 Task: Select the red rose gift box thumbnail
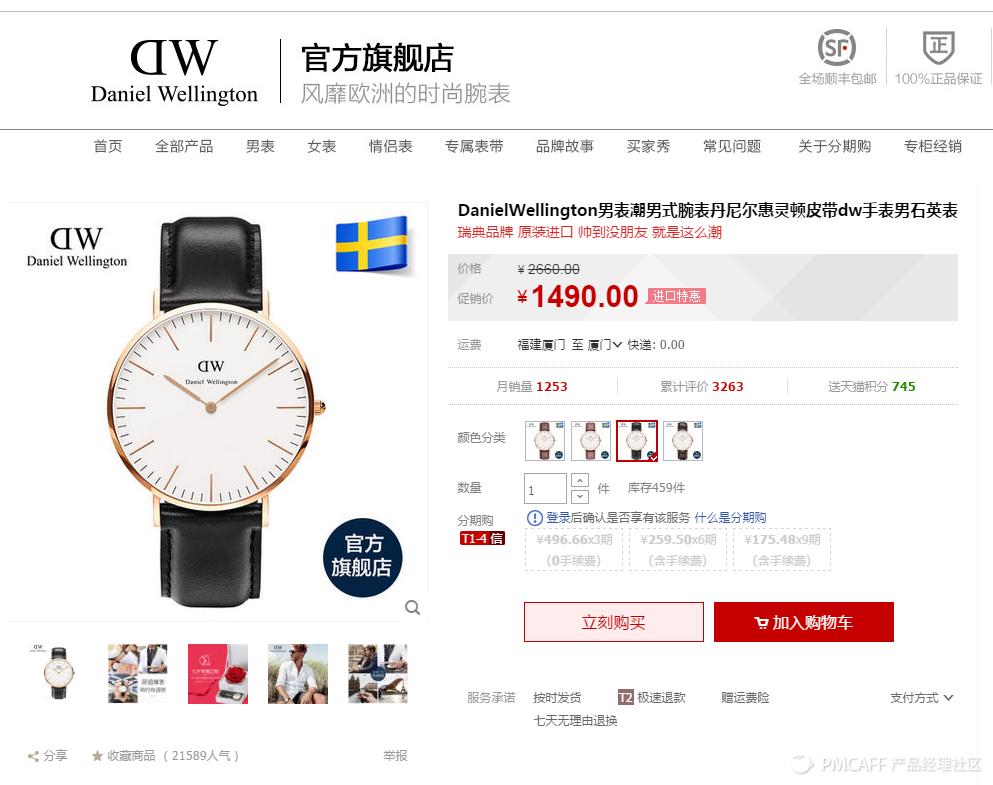click(218, 674)
